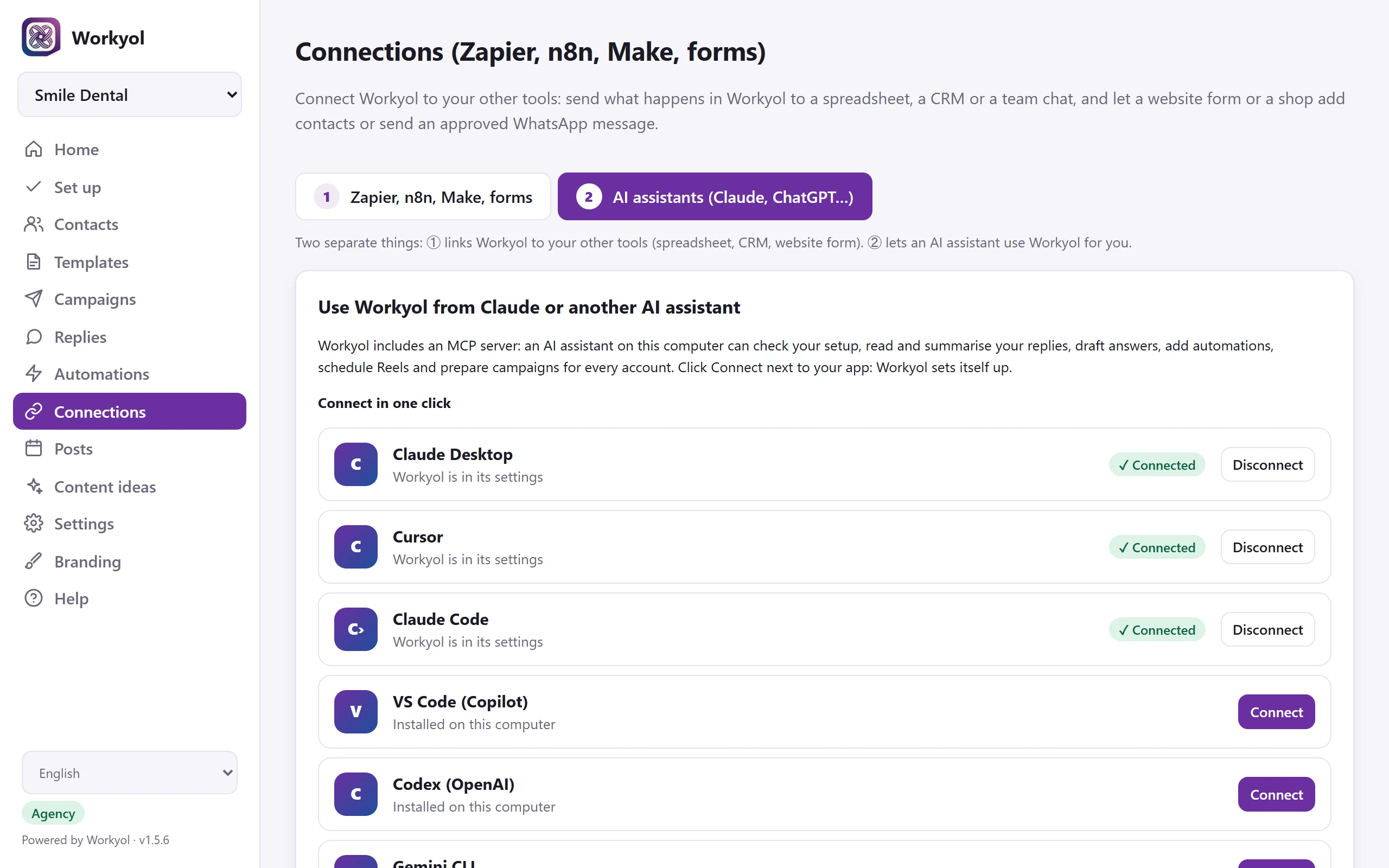Click 'Powered by Workyol · v1.5.6' text
The height and width of the screenshot is (868, 1389).
tap(95, 839)
